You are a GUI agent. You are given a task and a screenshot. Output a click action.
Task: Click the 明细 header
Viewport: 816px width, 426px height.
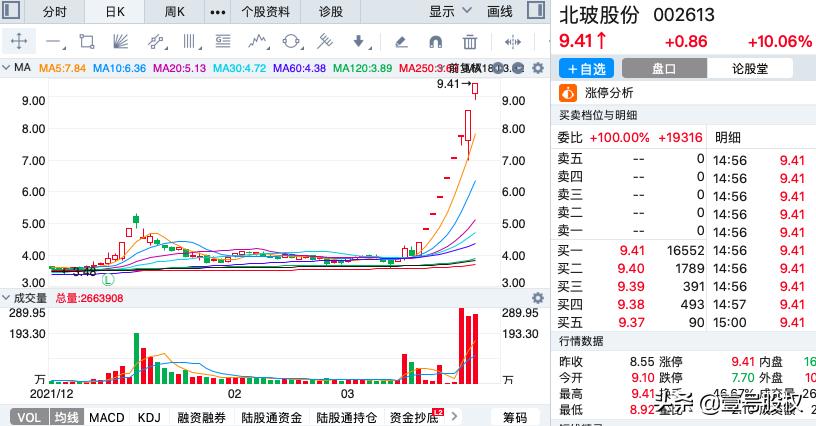pyautogui.click(x=728, y=137)
